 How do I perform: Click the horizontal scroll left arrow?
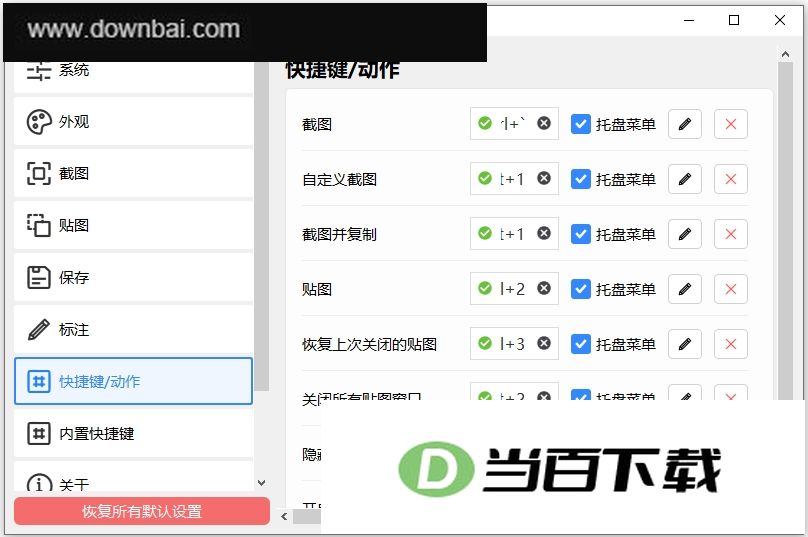tap(284, 516)
